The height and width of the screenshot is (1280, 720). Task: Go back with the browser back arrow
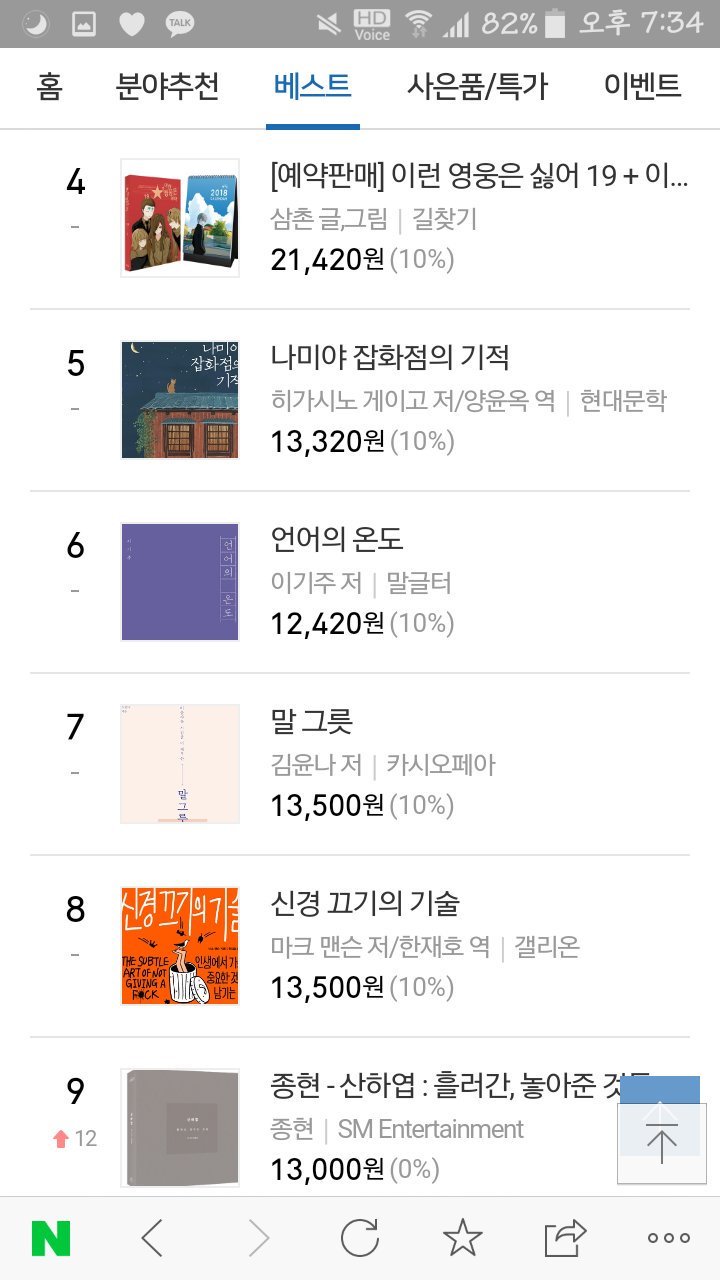pos(152,1240)
